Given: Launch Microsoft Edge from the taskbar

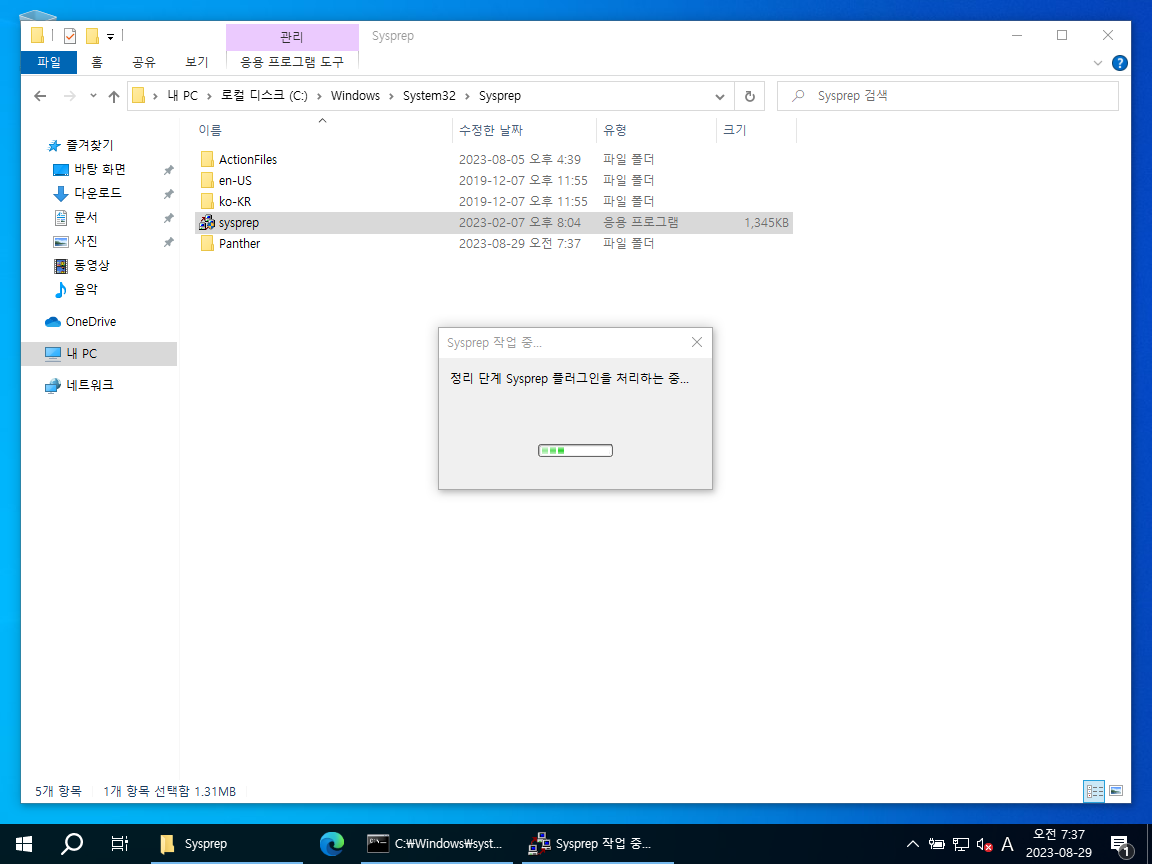Looking at the screenshot, I should [x=332, y=844].
